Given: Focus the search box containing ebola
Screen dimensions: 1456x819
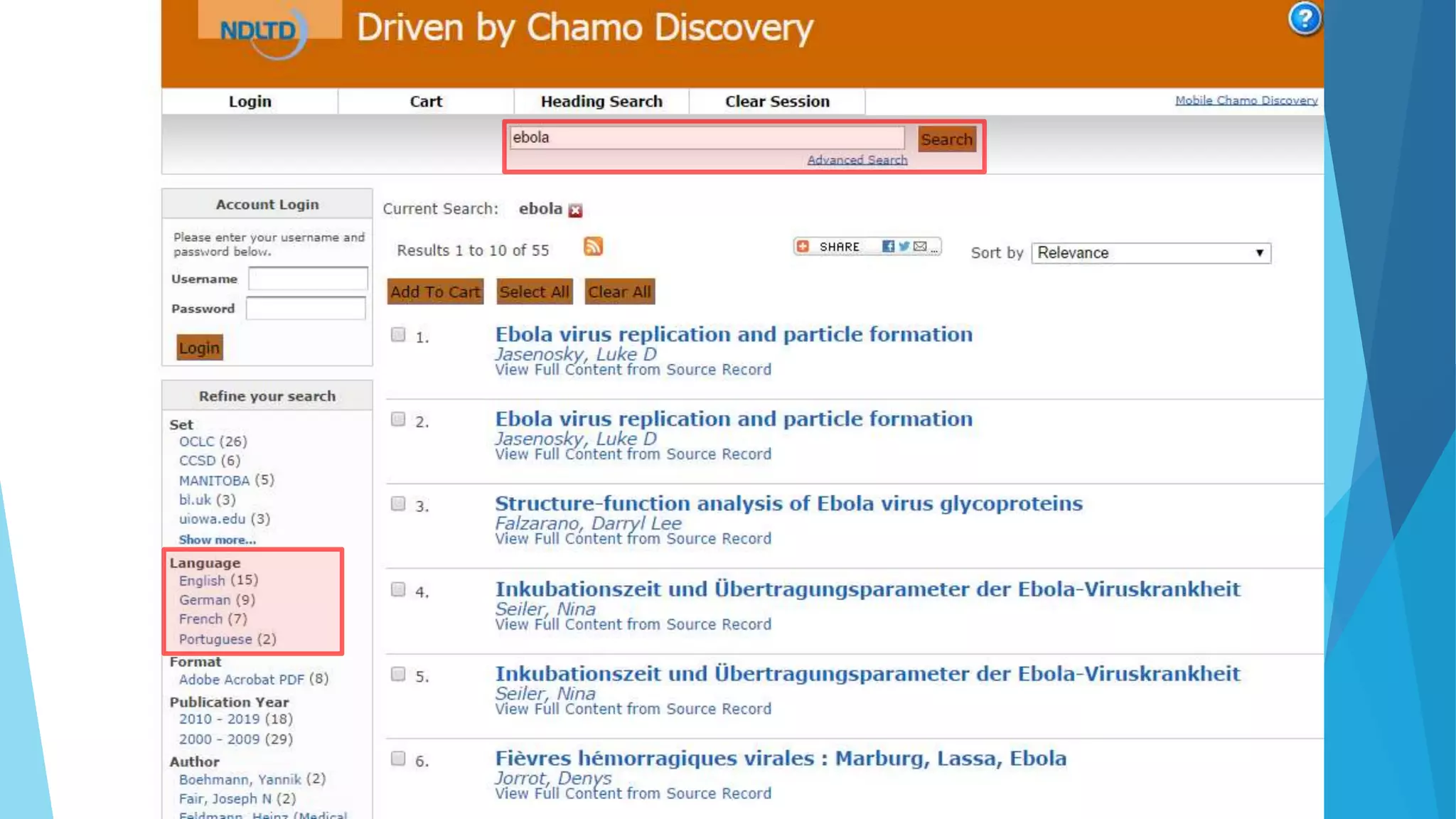Looking at the screenshot, I should tap(707, 138).
